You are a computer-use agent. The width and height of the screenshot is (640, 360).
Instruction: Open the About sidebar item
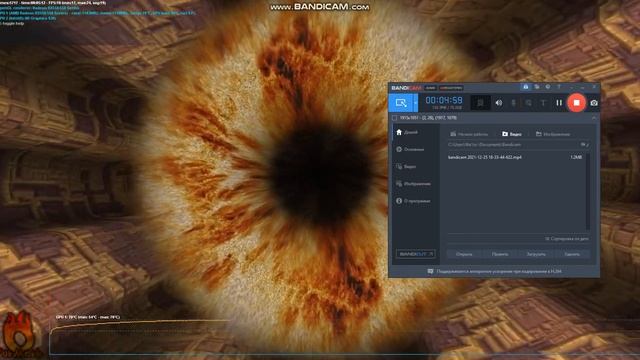coord(413,201)
